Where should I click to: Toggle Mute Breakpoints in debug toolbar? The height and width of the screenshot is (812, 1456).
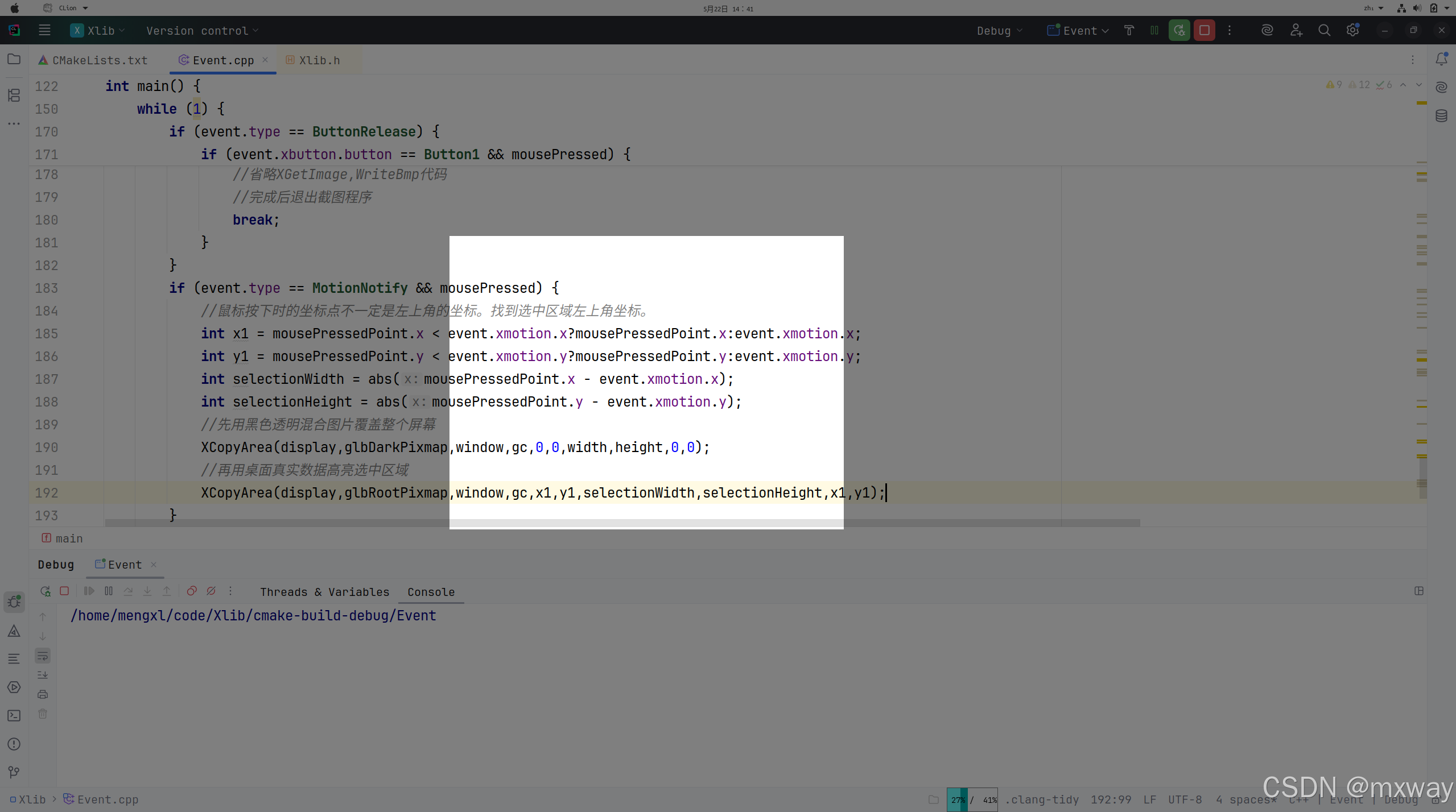211,591
